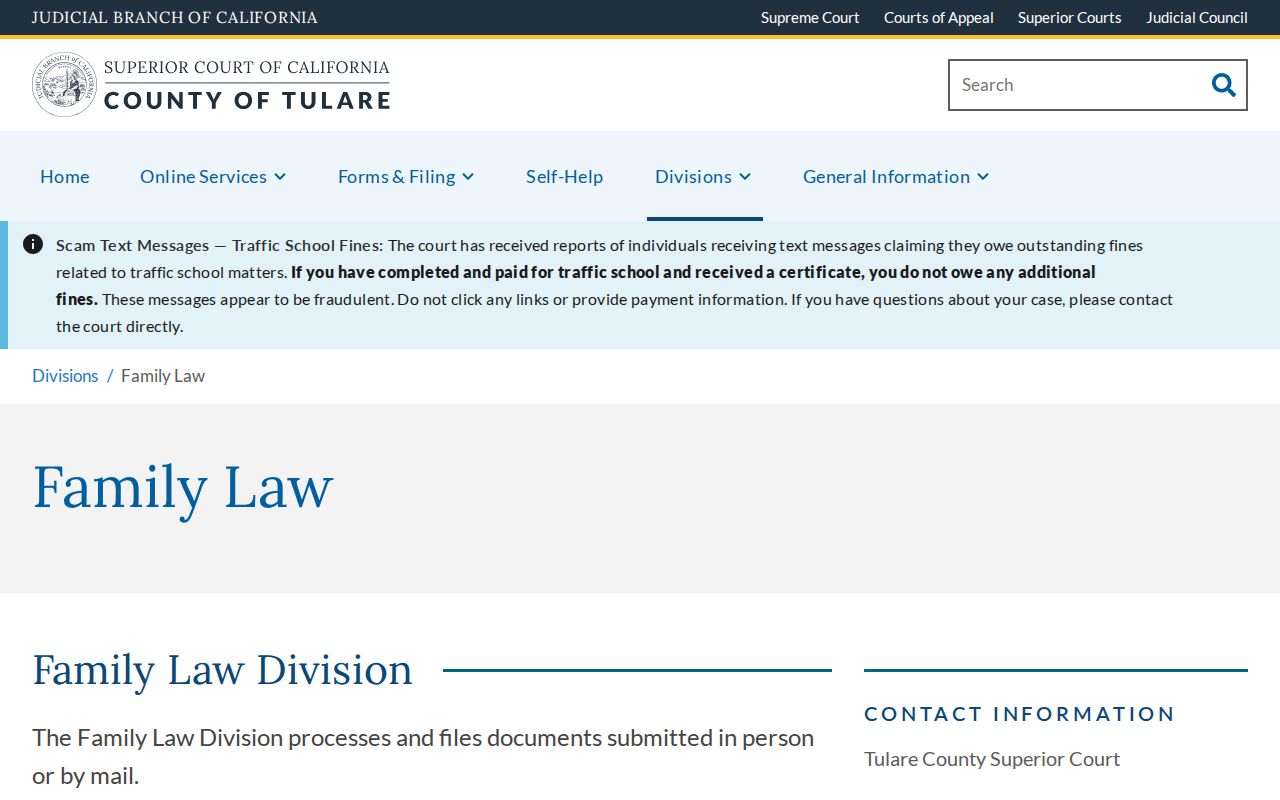
Task: Go to the Home menu item
Action: (65, 176)
